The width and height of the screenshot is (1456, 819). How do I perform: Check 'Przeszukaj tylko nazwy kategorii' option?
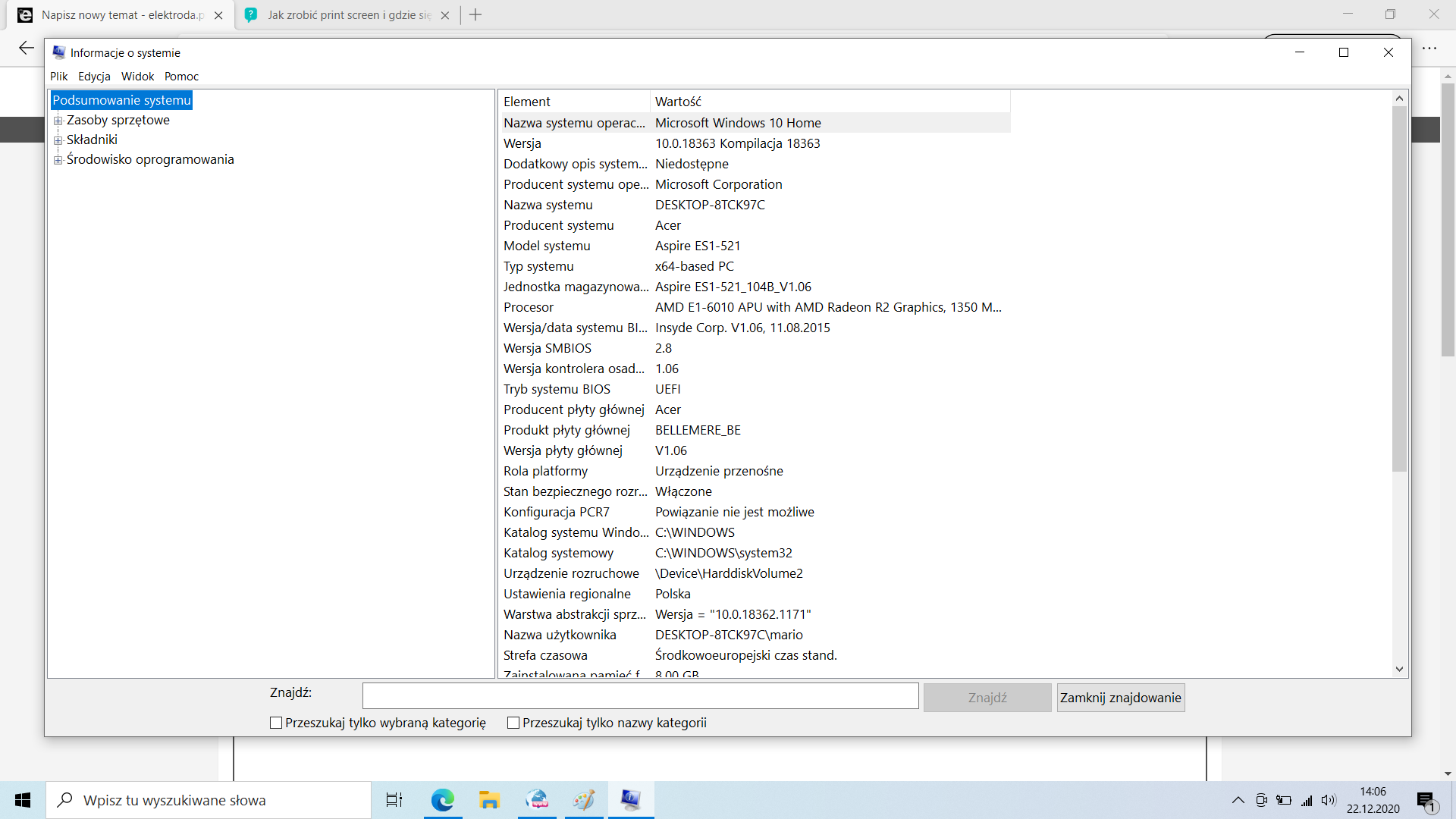click(513, 723)
